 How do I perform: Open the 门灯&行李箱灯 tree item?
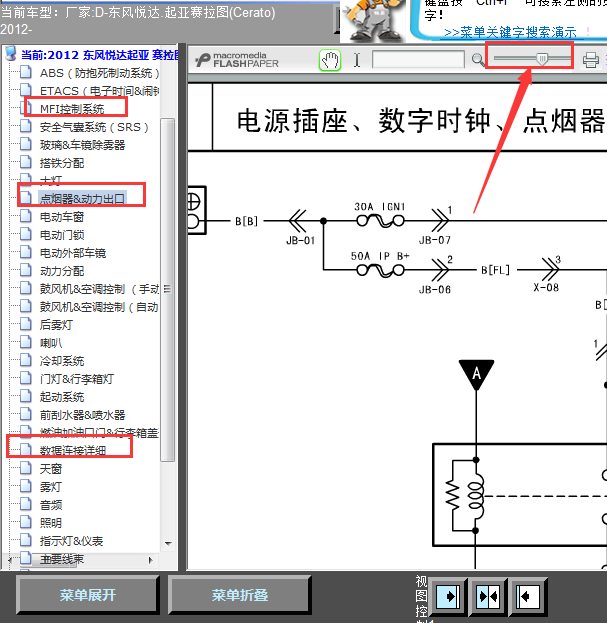click(77, 379)
